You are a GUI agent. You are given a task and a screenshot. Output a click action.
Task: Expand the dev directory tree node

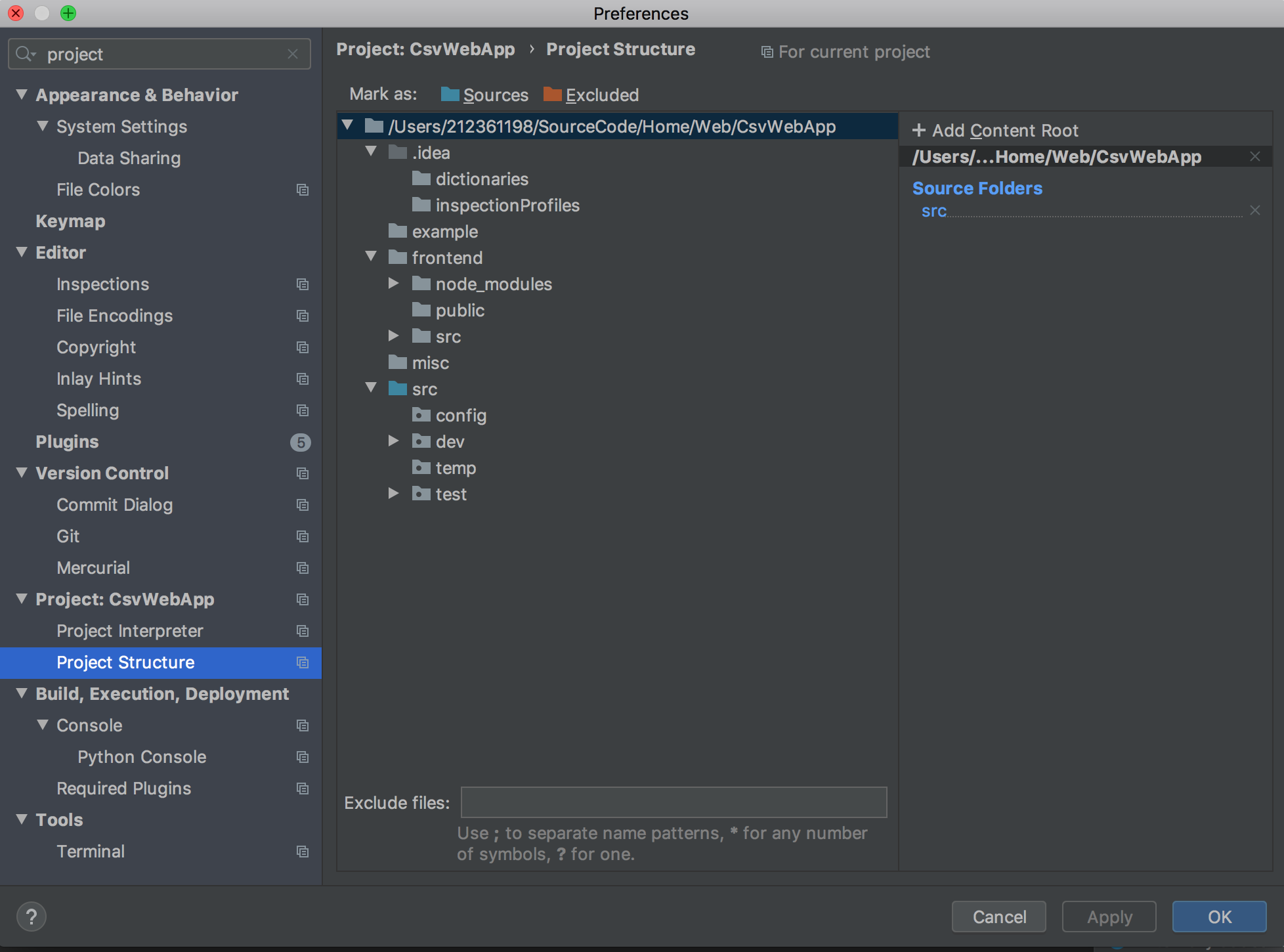[393, 442]
